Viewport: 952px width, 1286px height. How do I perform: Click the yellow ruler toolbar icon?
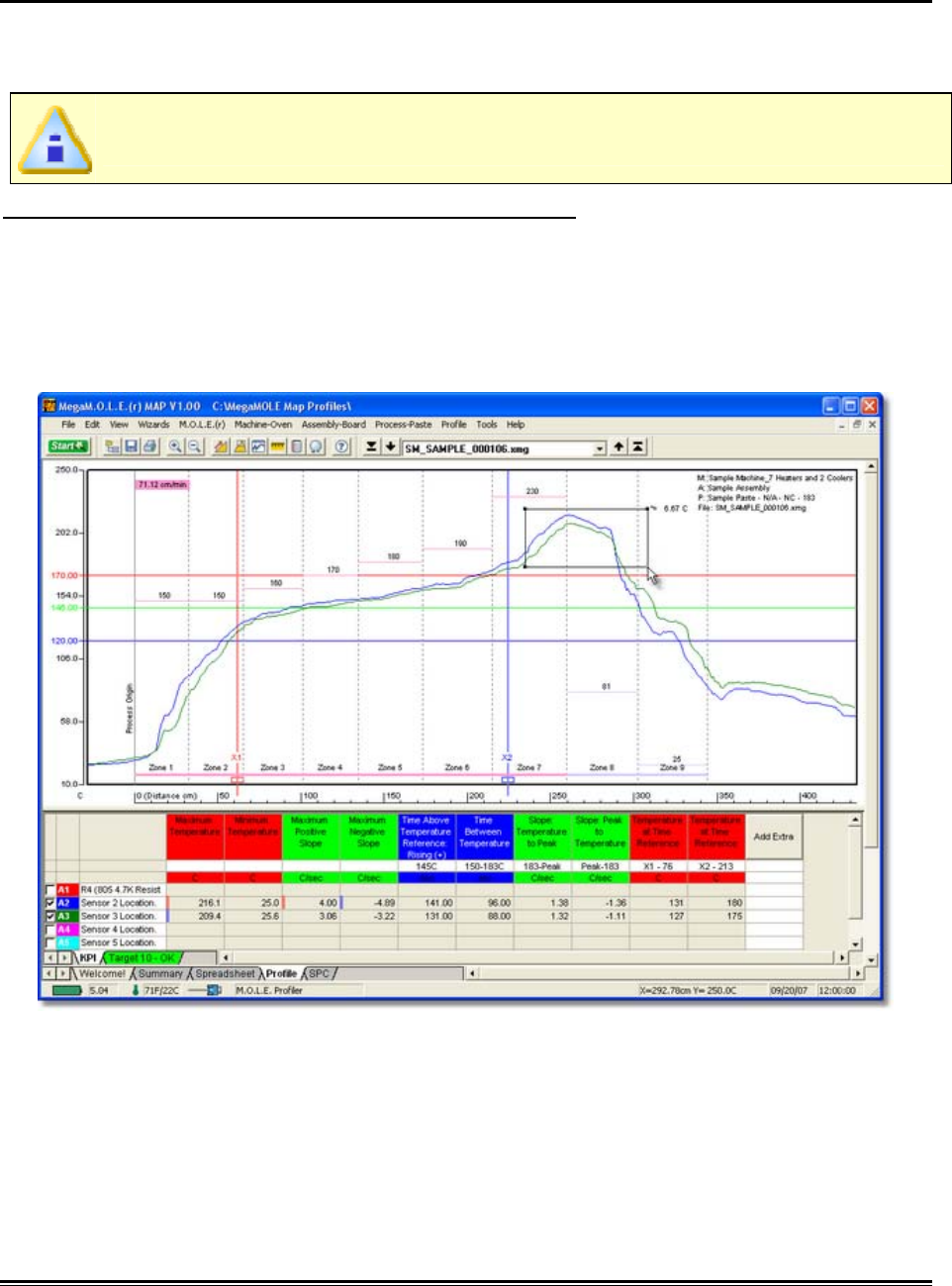tap(278, 446)
